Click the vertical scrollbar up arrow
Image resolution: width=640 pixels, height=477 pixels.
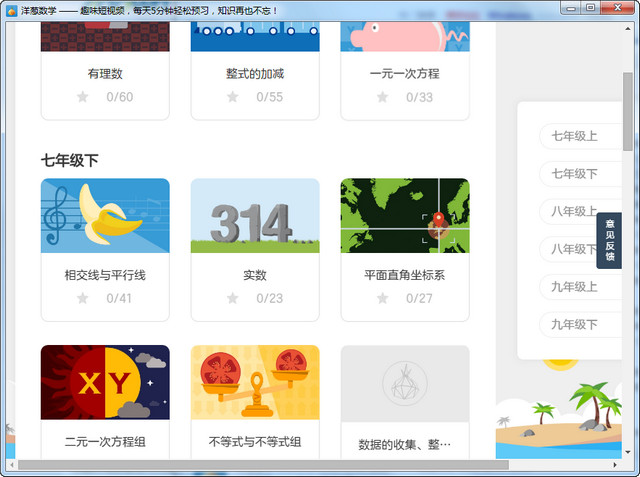[x=628, y=29]
